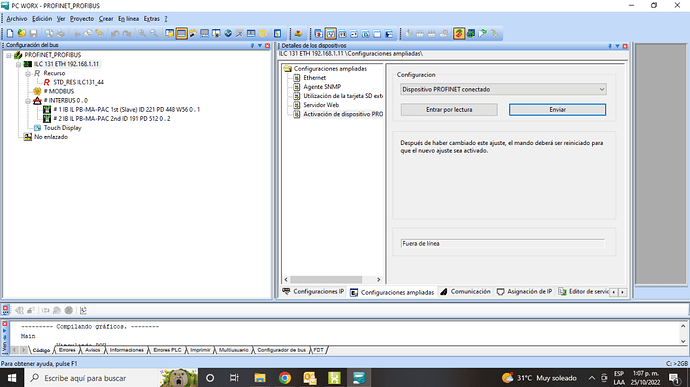Open the Extras menu
This screenshot has height=387, width=690.
coord(152,18)
